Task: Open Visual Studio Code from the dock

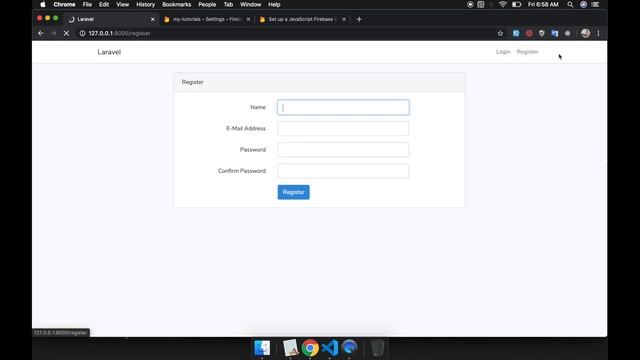Action: 330,348
